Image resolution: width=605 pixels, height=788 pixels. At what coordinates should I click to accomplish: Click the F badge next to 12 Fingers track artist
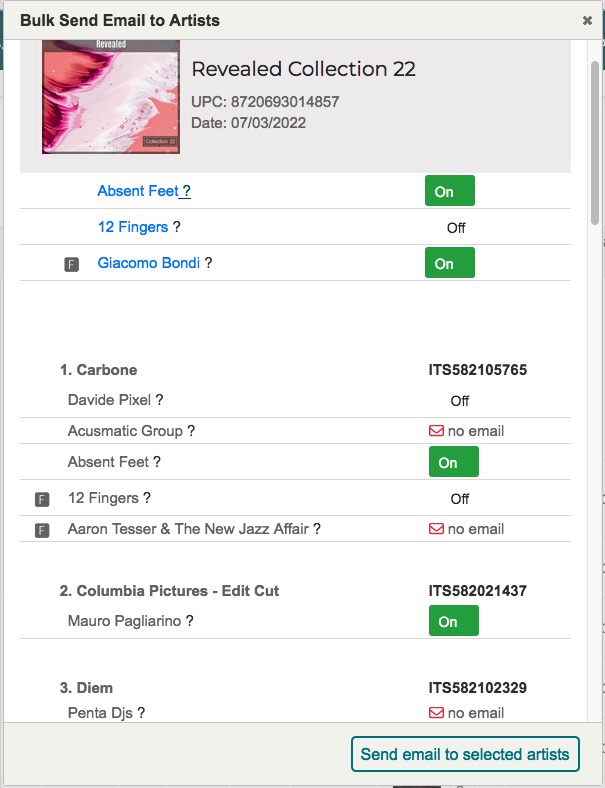[x=42, y=500]
